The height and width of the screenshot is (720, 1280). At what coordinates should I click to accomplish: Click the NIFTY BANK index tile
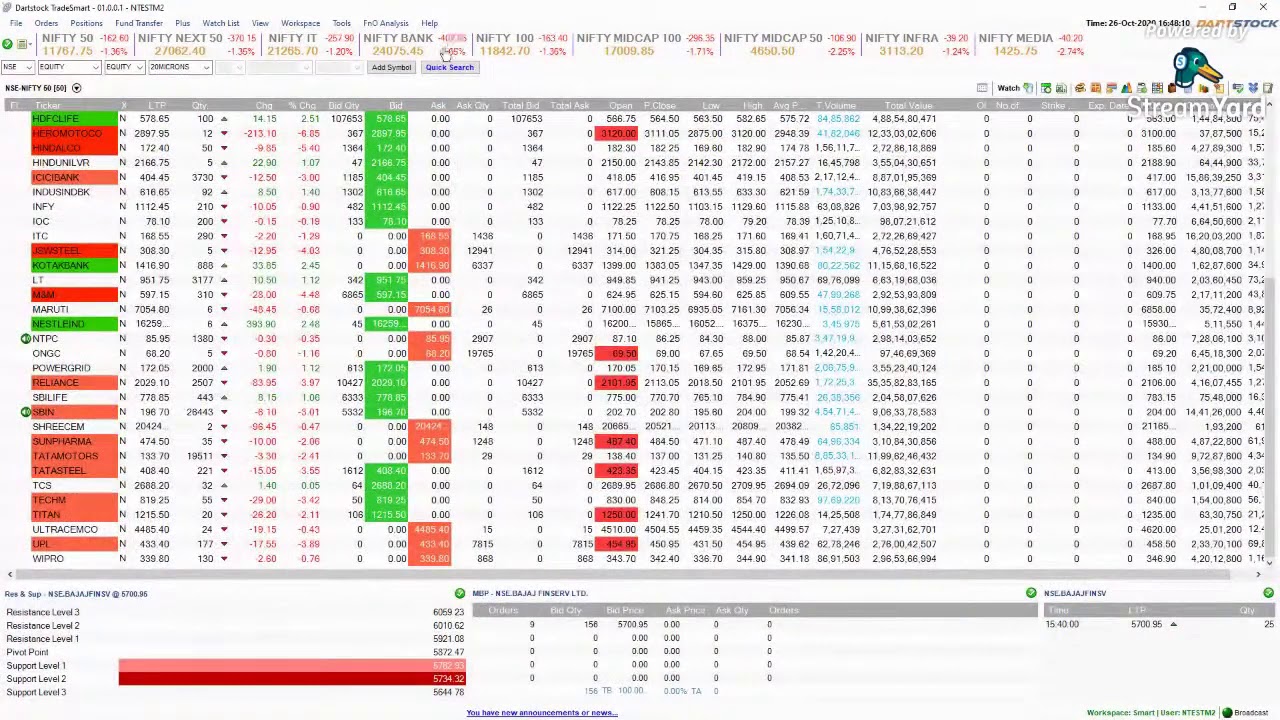point(414,45)
